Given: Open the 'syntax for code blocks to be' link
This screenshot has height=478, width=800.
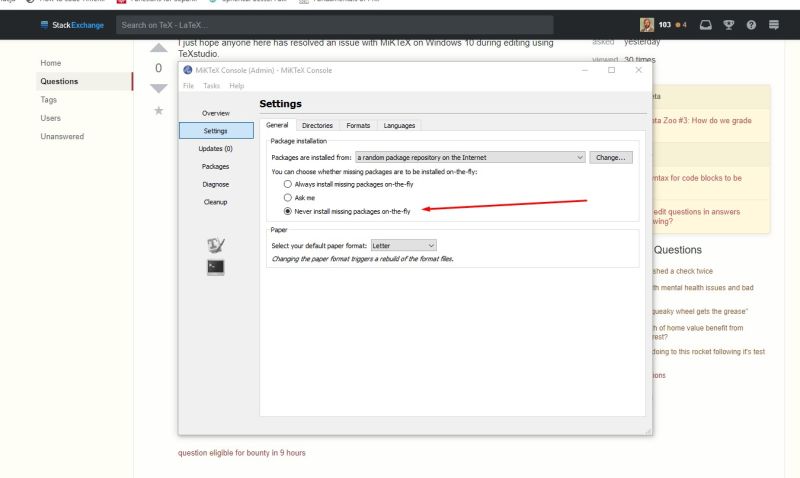Looking at the screenshot, I should [697, 178].
